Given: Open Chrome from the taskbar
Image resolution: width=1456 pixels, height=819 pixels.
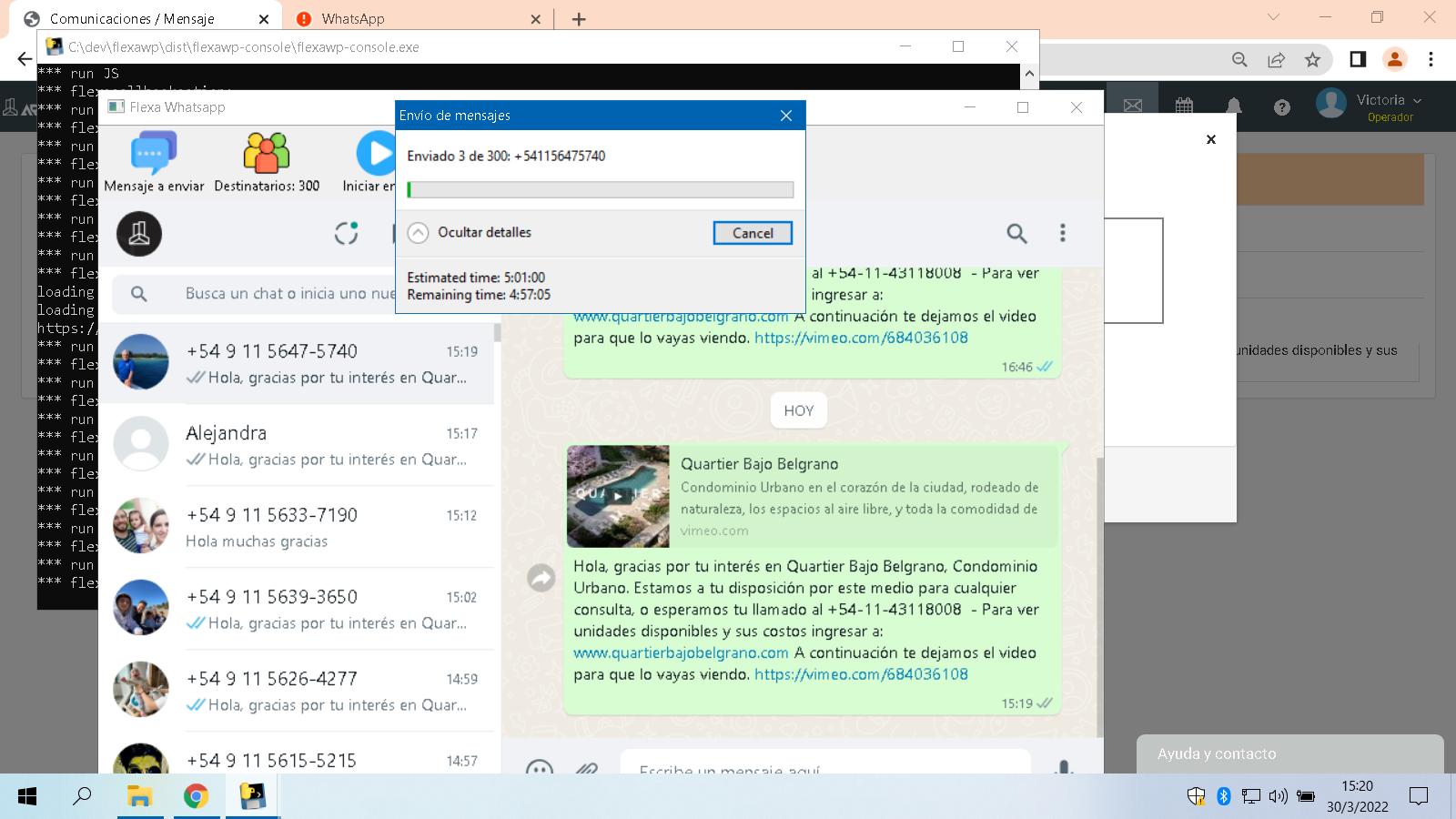Looking at the screenshot, I should 196,796.
